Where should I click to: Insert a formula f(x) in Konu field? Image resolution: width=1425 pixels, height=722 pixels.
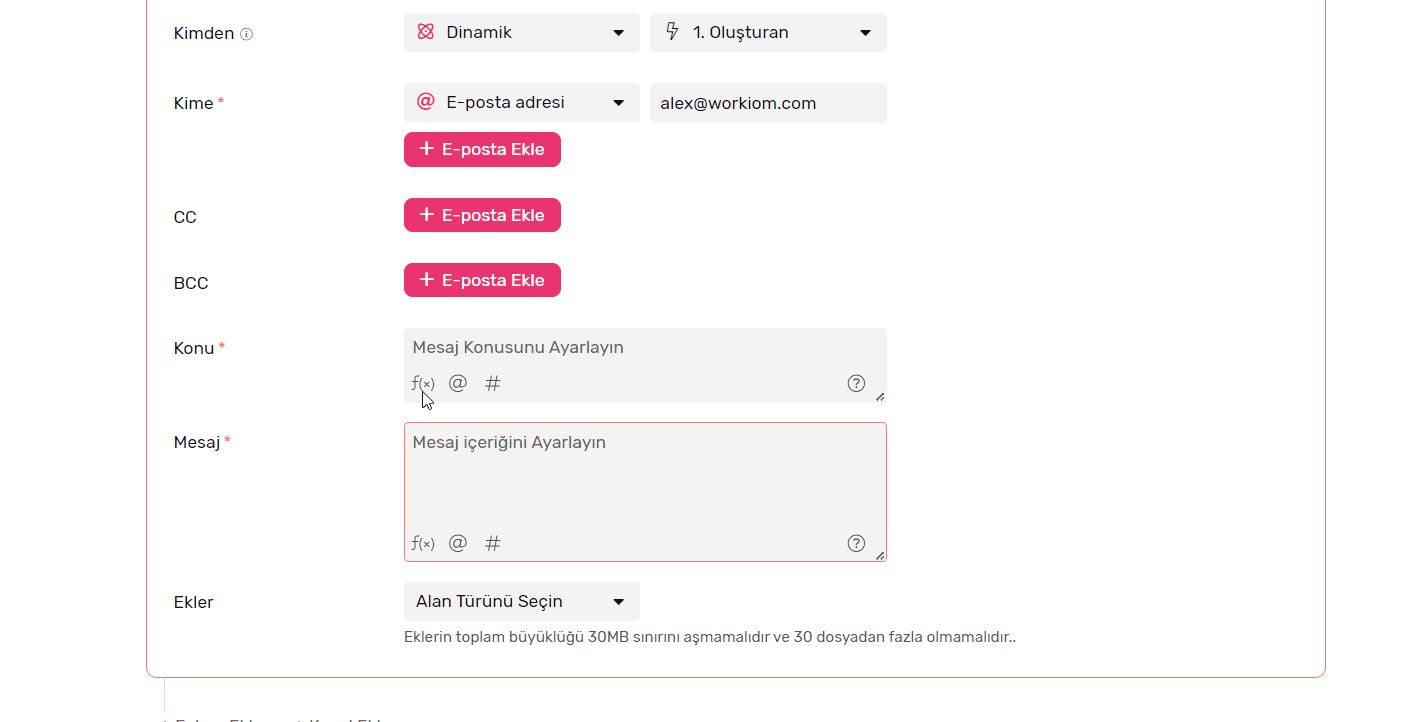click(x=423, y=383)
